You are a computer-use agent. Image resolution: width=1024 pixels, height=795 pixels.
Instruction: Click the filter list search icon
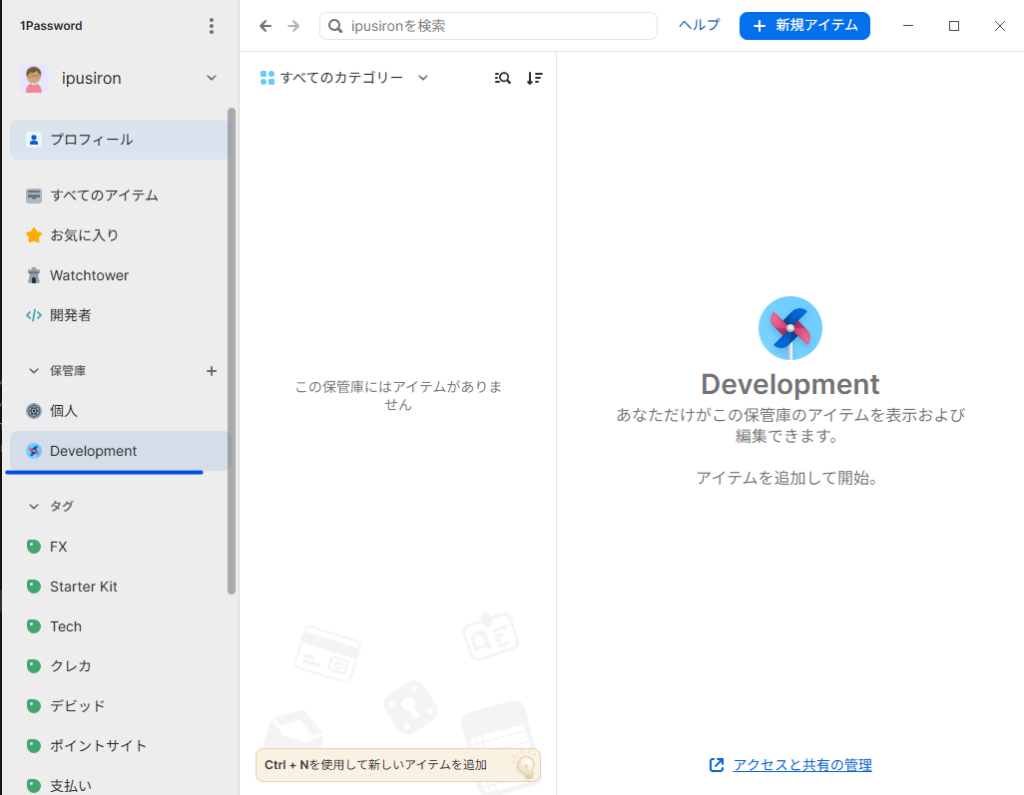pyautogui.click(x=503, y=78)
